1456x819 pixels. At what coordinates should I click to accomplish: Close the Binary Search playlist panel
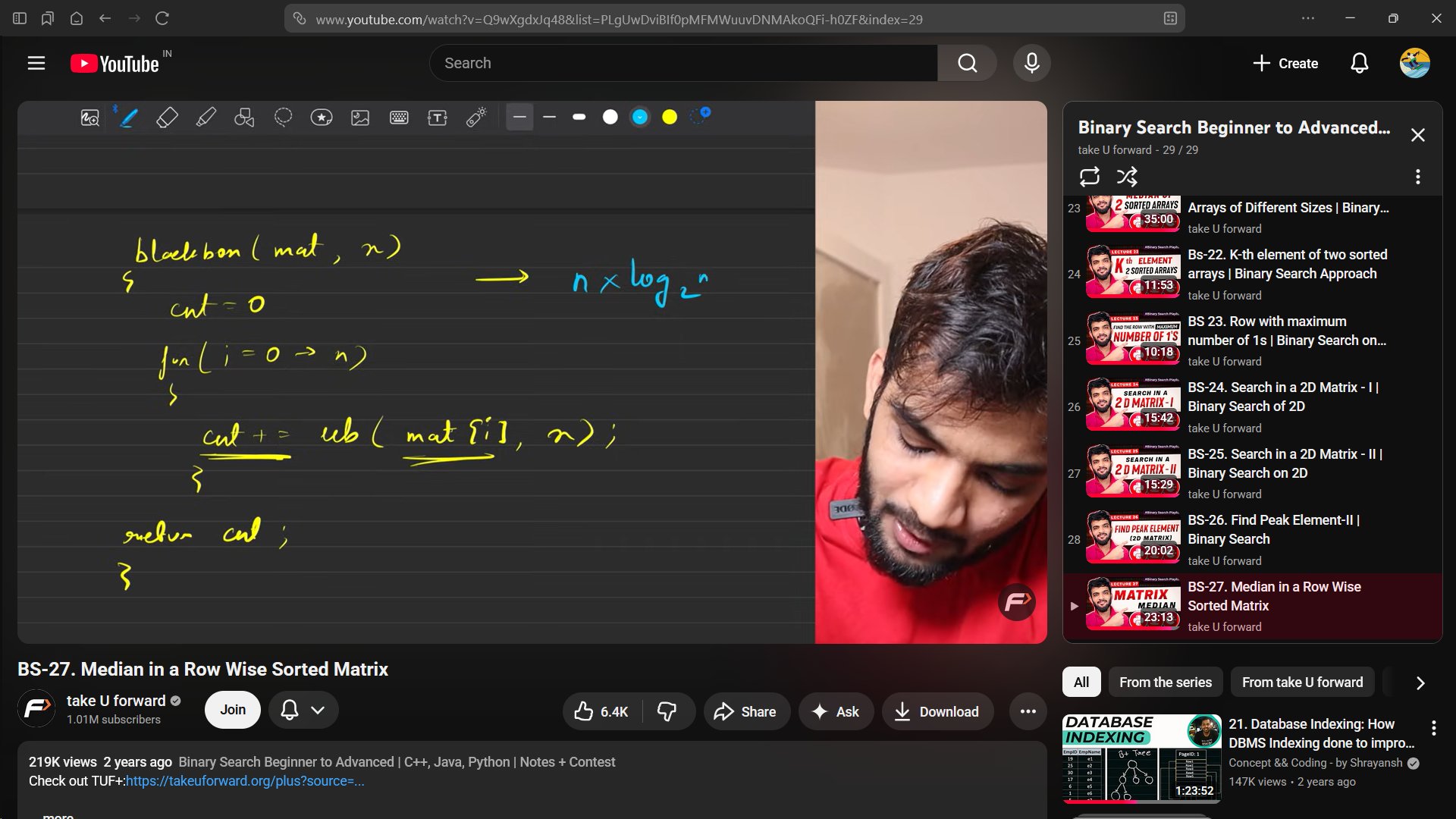click(x=1417, y=135)
